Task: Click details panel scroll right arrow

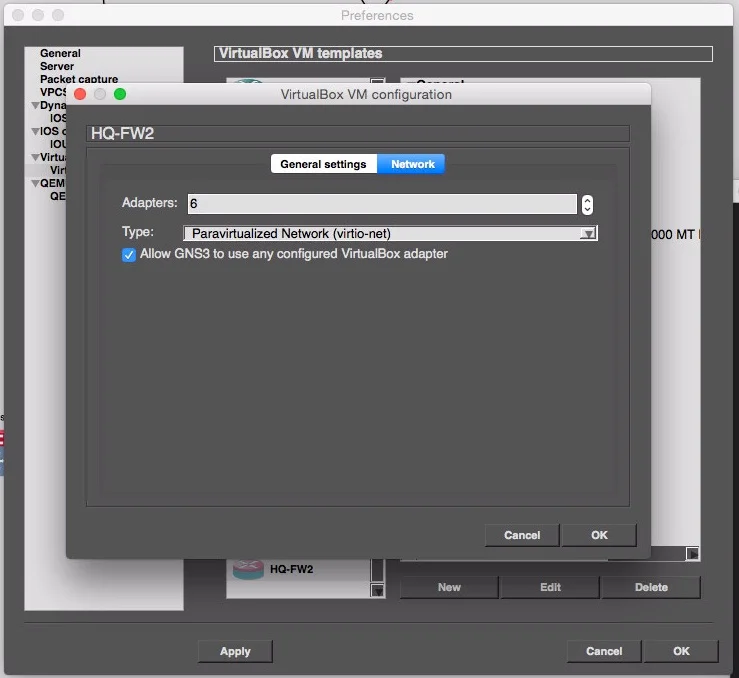Action: point(692,554)
